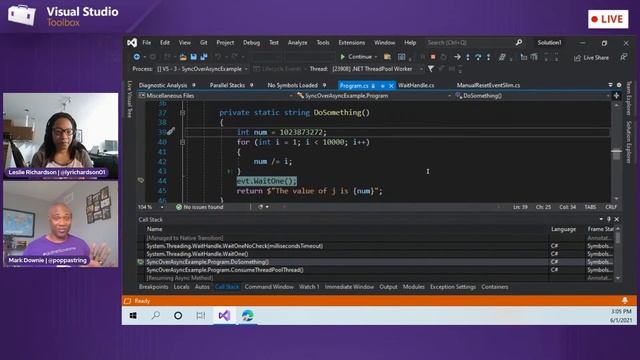Open the SyncOverAsyncExample.Program class dropdown
Image resolution: width=640 pixels, height=360 pixels.
373,96
